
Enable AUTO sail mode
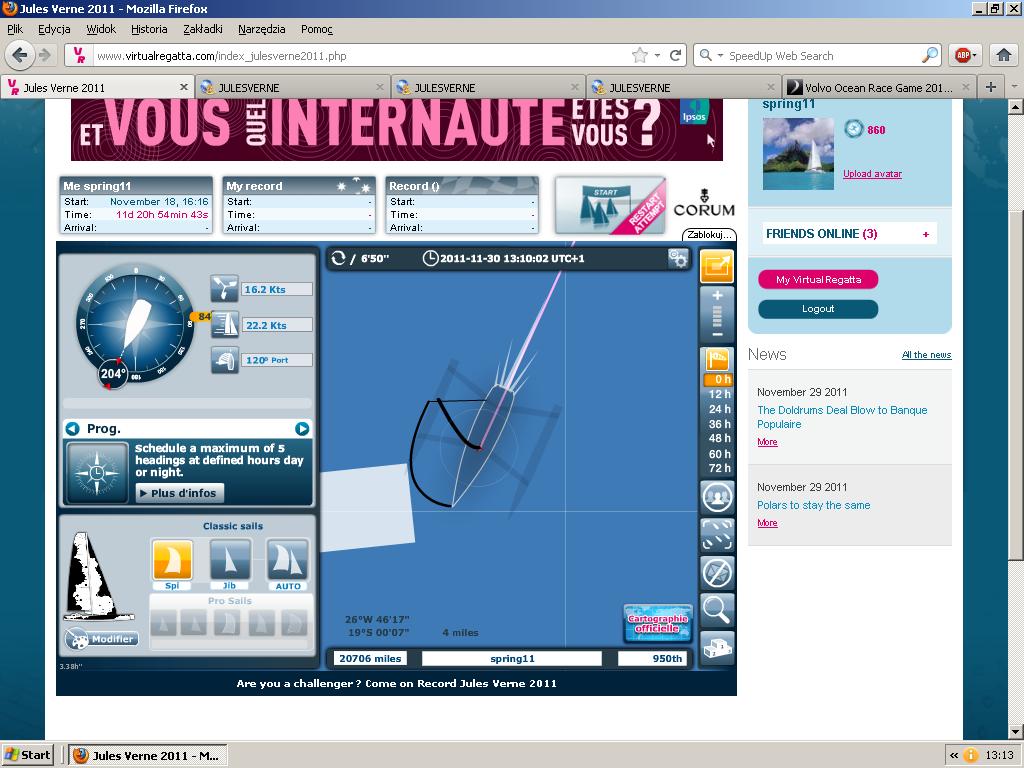[287, 560]
